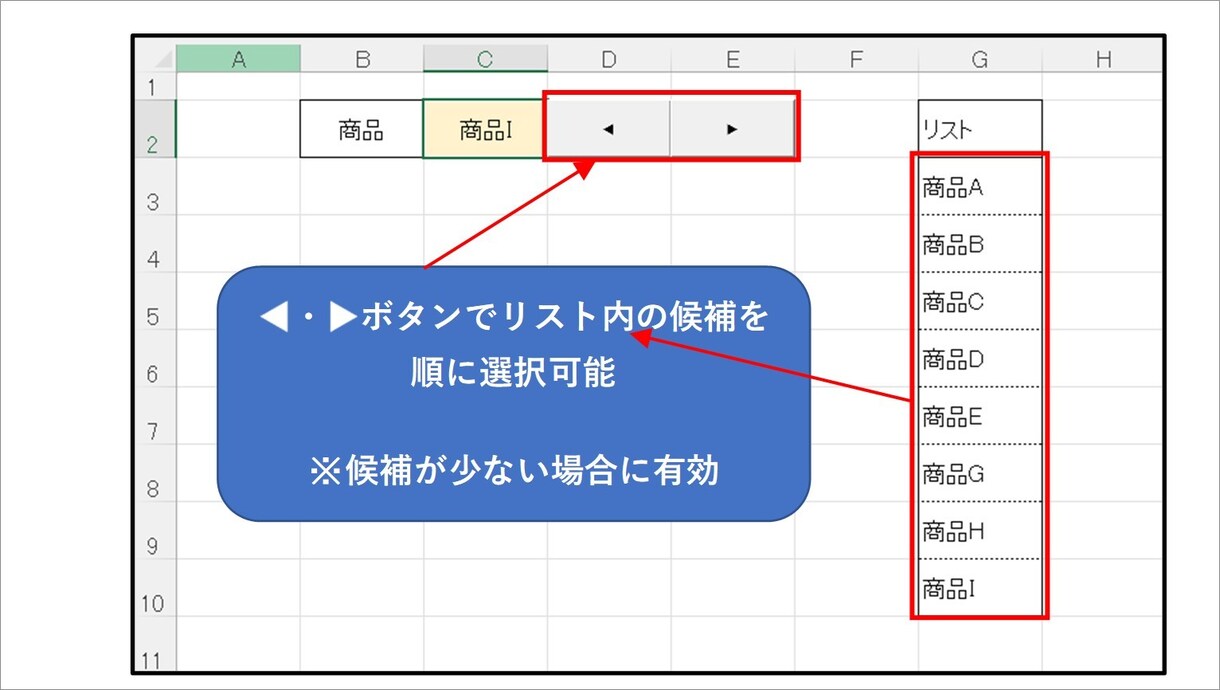Select column B header
Screen dimensions: 1220x690
362,59
